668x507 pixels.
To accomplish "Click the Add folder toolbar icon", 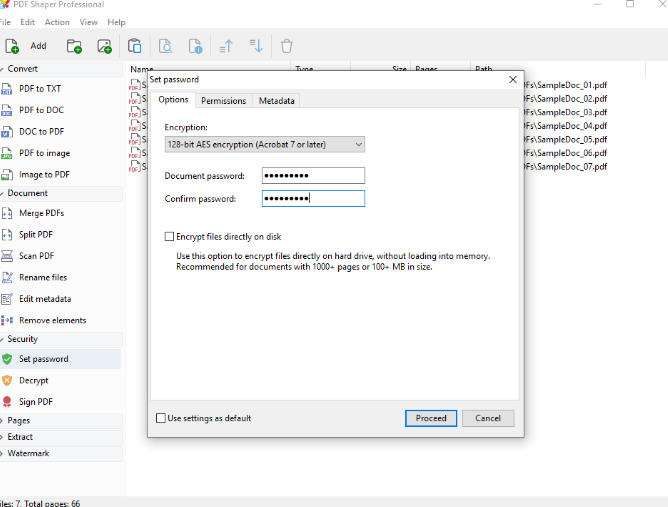I will 74,46.
